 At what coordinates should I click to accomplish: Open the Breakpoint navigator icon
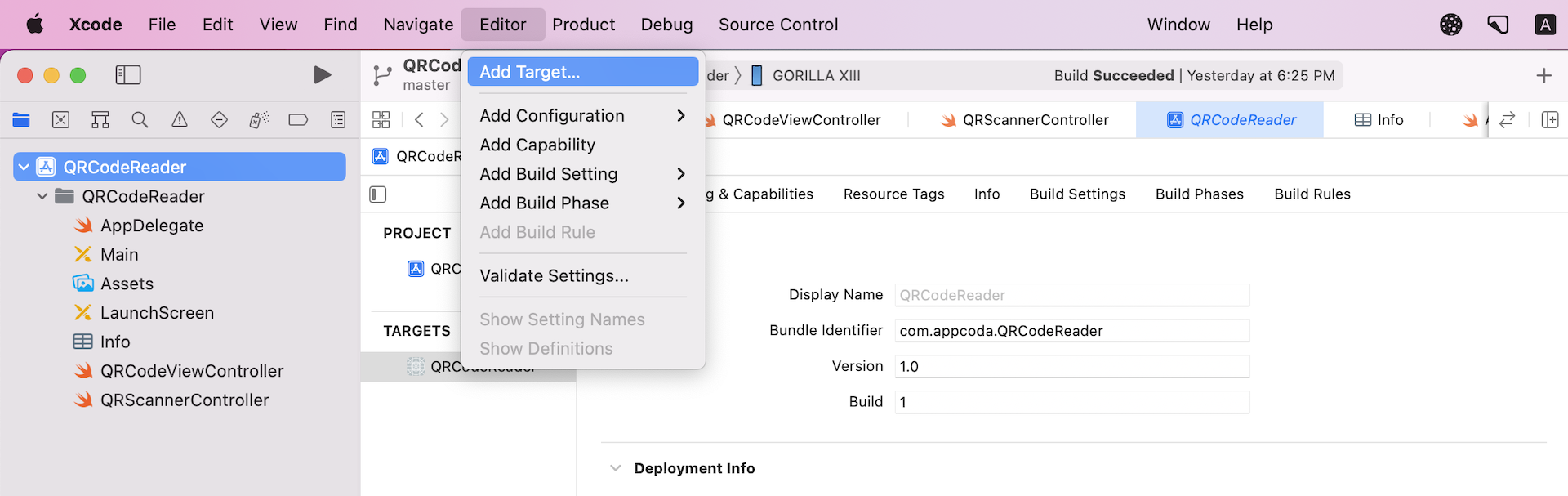298,120
